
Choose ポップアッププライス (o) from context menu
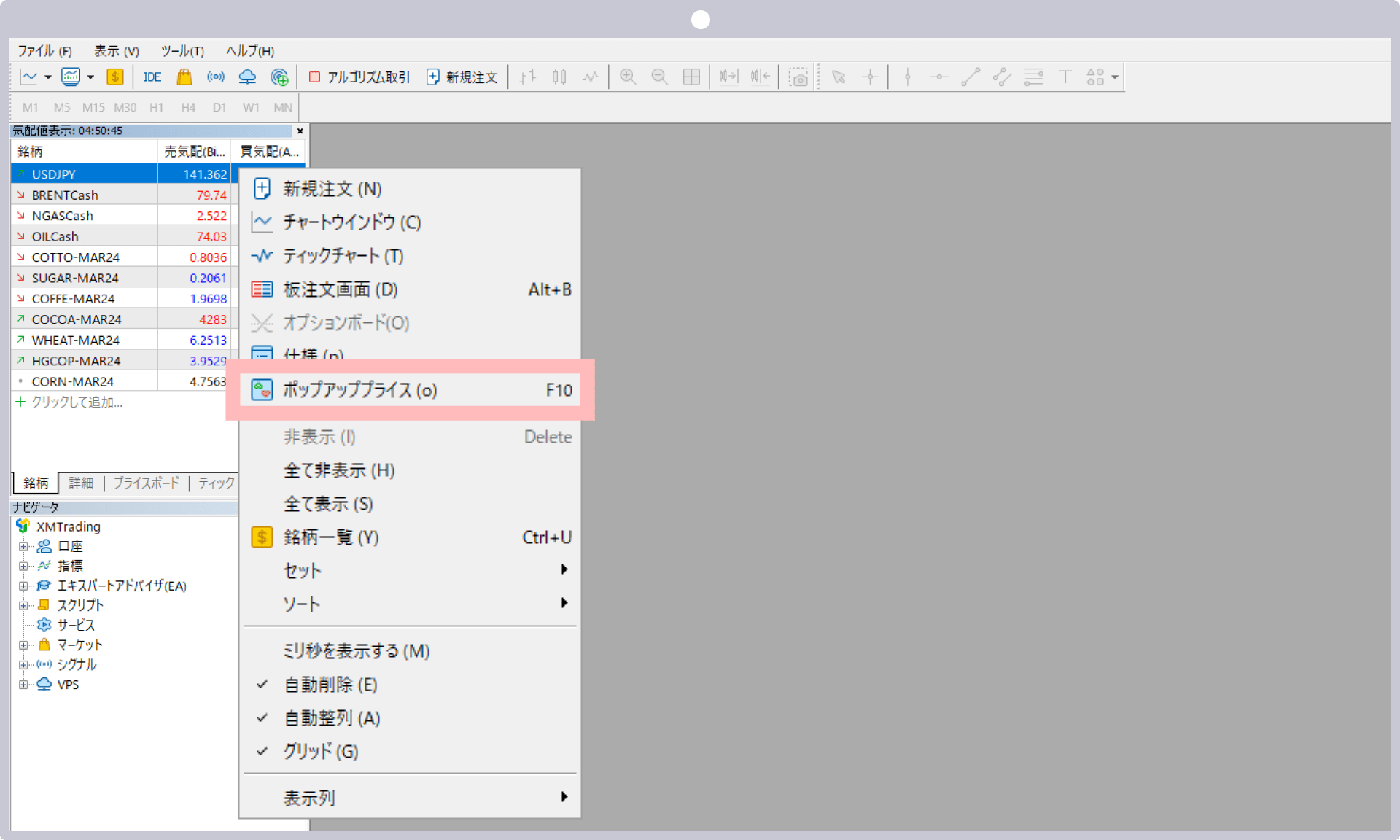(x=410, y=390)
